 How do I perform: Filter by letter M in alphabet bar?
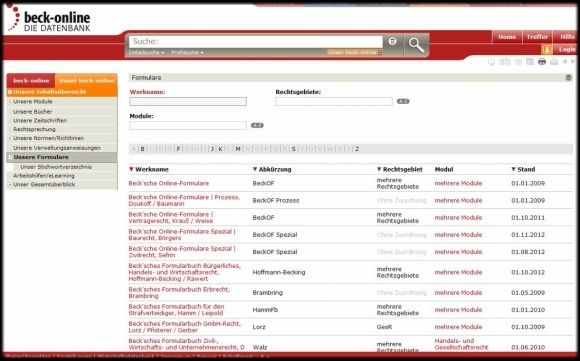pos(238,149)
